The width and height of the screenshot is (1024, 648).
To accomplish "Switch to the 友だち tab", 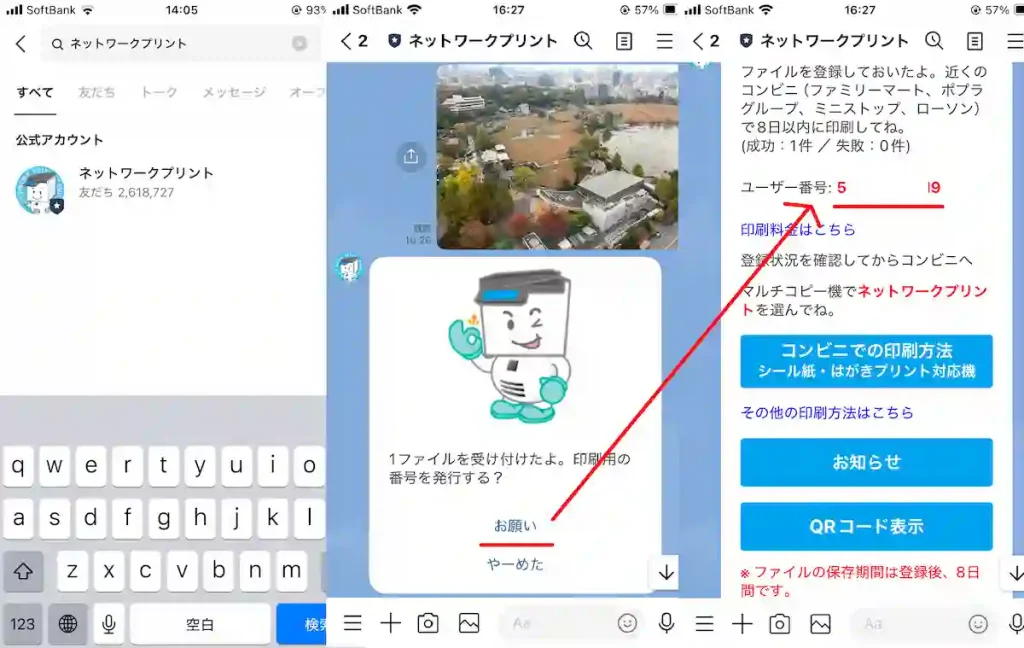I will point(96,92).
